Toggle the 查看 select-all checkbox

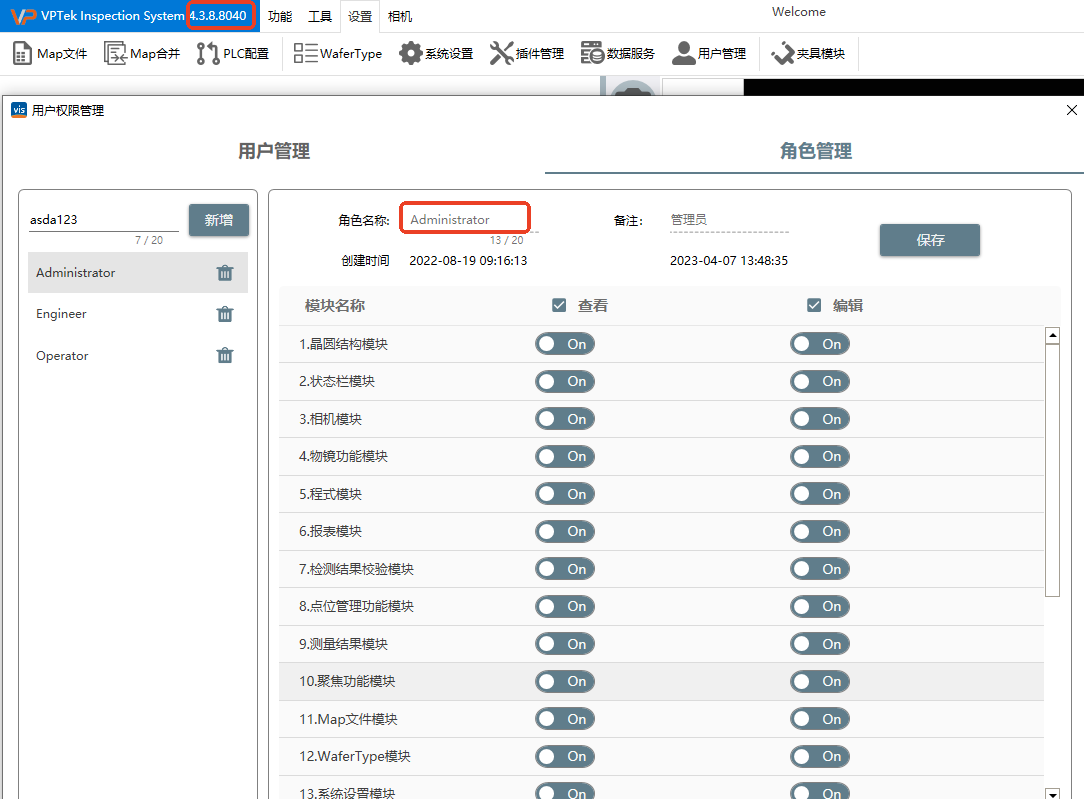pos(559,306)
